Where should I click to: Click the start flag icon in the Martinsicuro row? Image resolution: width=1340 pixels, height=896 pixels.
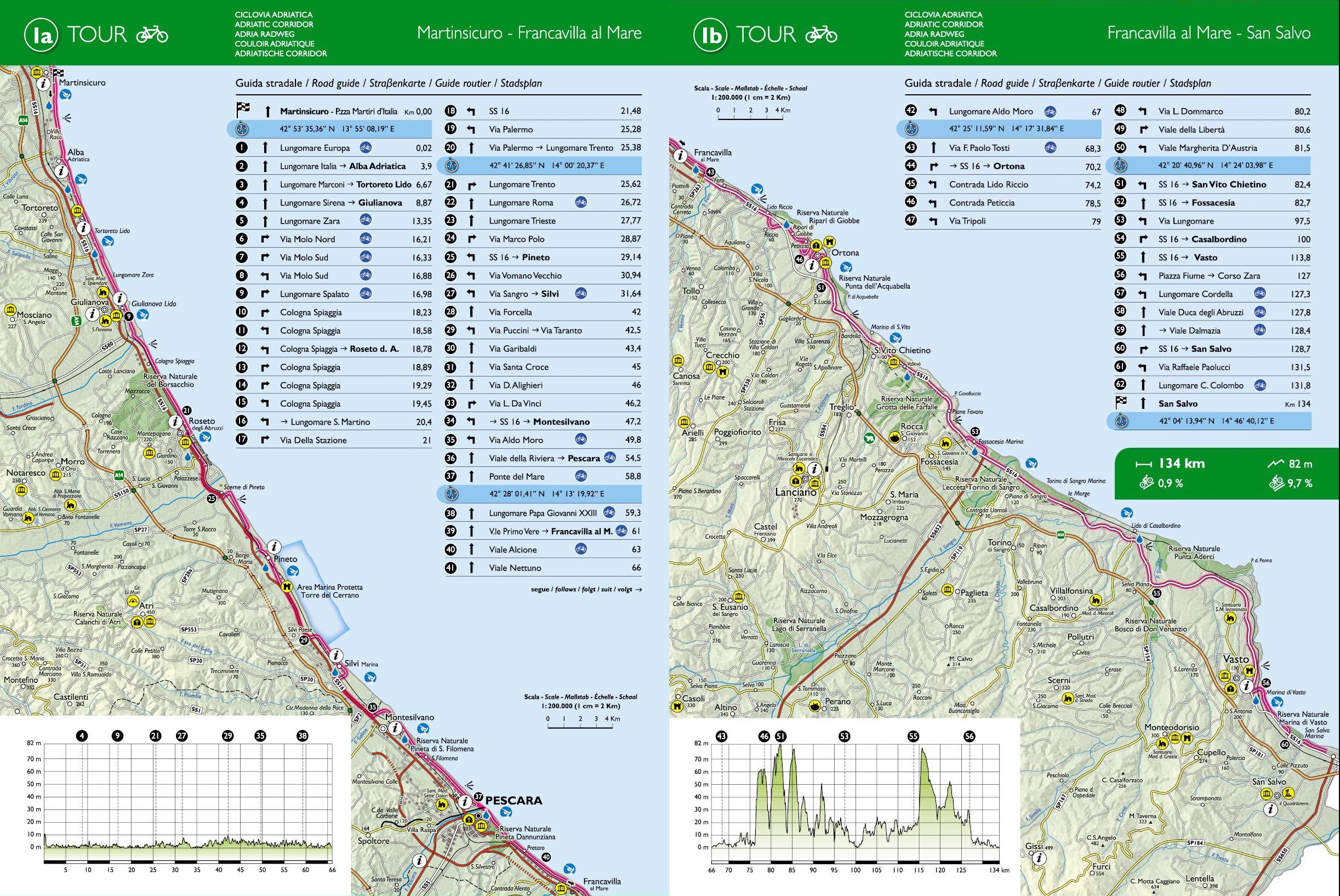pos(243,110)
